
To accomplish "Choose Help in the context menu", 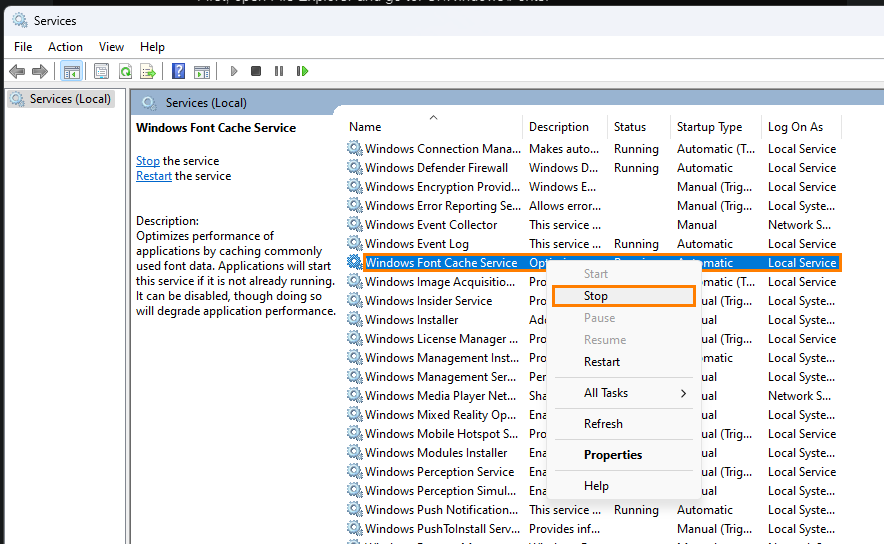I will pyautogui.click(x=624, y=486).
